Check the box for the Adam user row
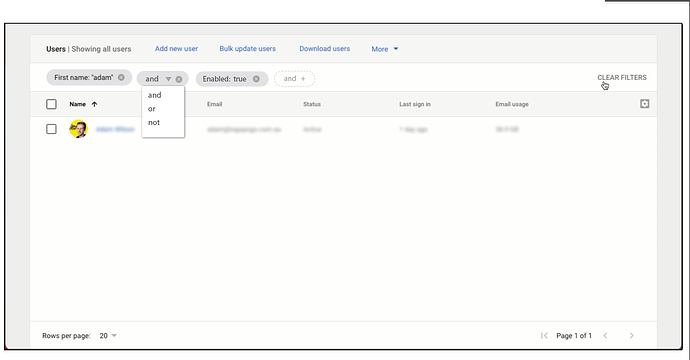This screenshot has height=360, width=690. click(51, 129)
